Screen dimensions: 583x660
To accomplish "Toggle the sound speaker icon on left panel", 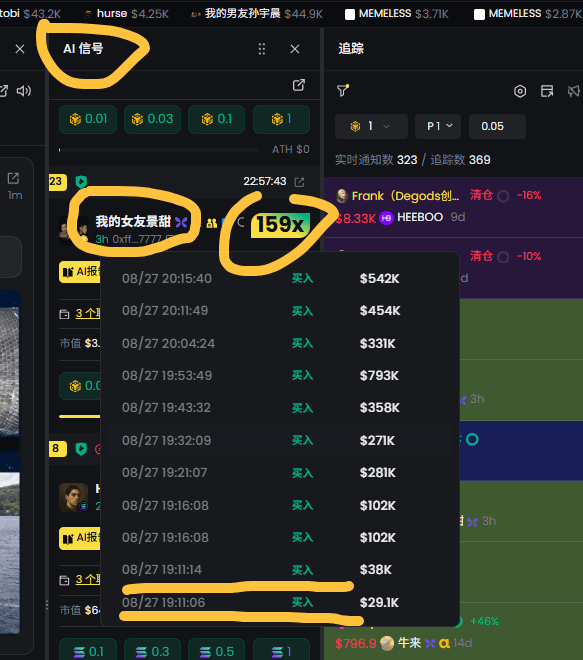I will 24,91.
